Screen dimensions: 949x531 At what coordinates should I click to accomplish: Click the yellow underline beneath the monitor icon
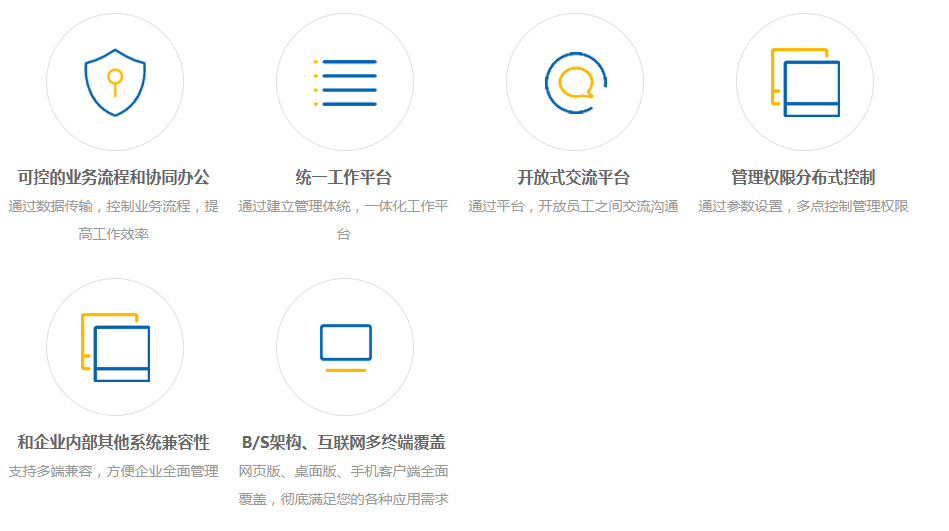pyautogui.click(x=345, y=370)
